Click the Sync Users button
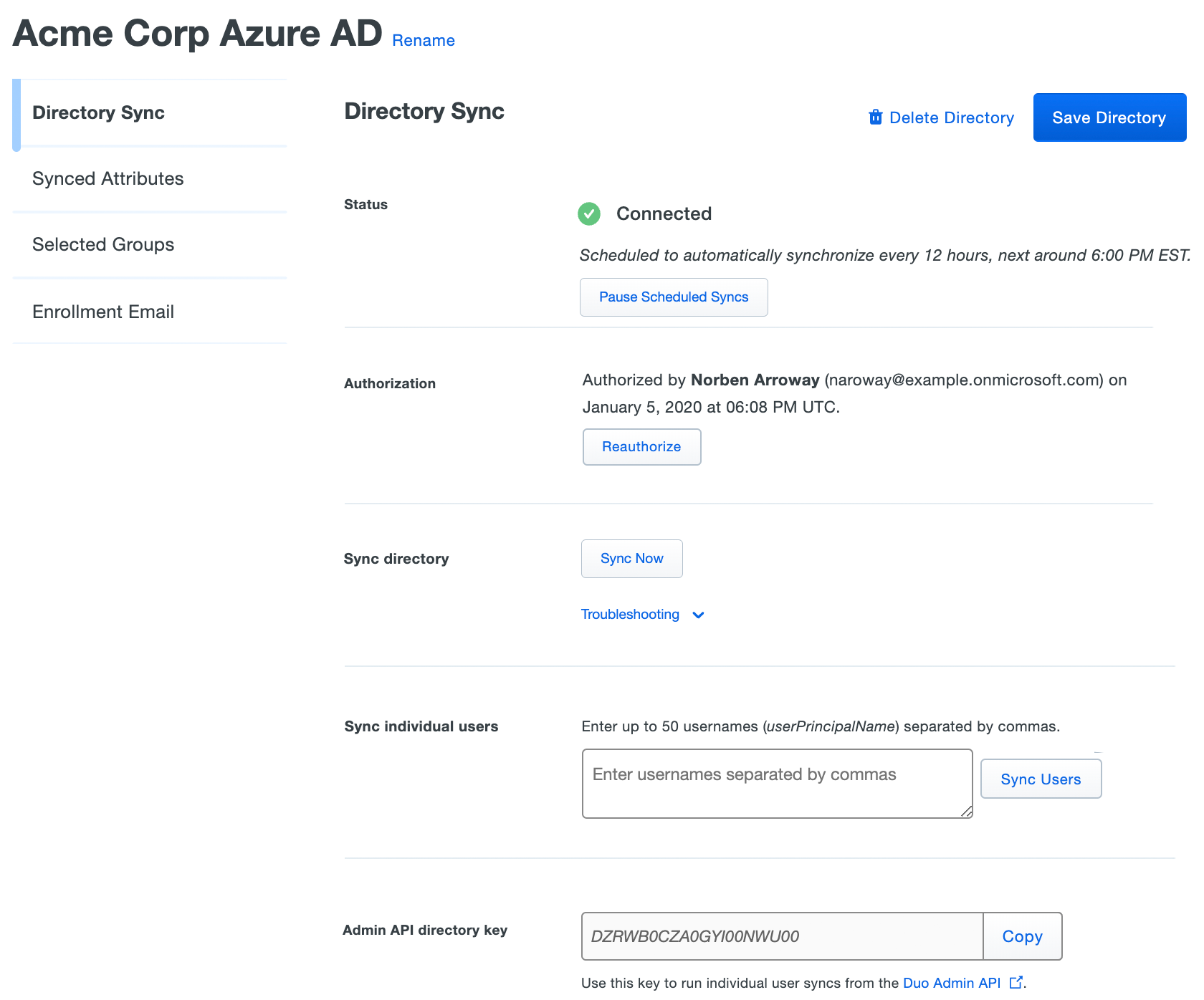The image size is (1204, 1000). tap(1041, 779)
